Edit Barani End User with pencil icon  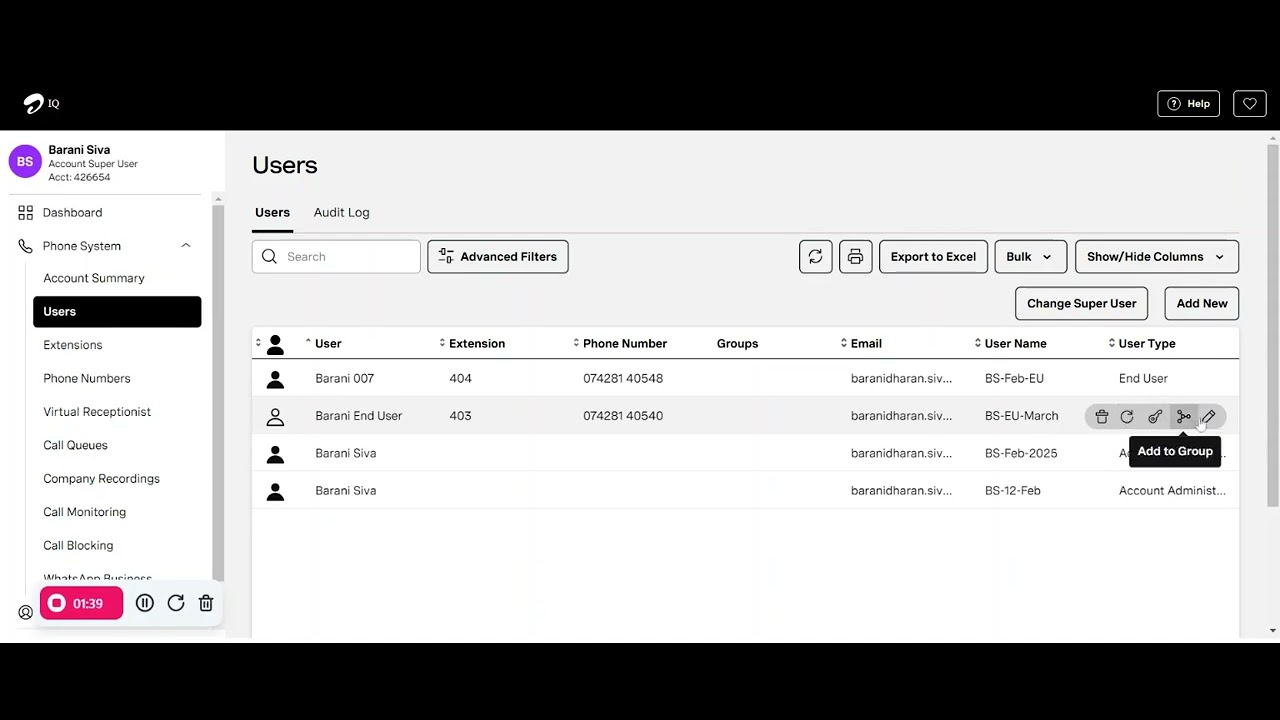coord(1209,417)
